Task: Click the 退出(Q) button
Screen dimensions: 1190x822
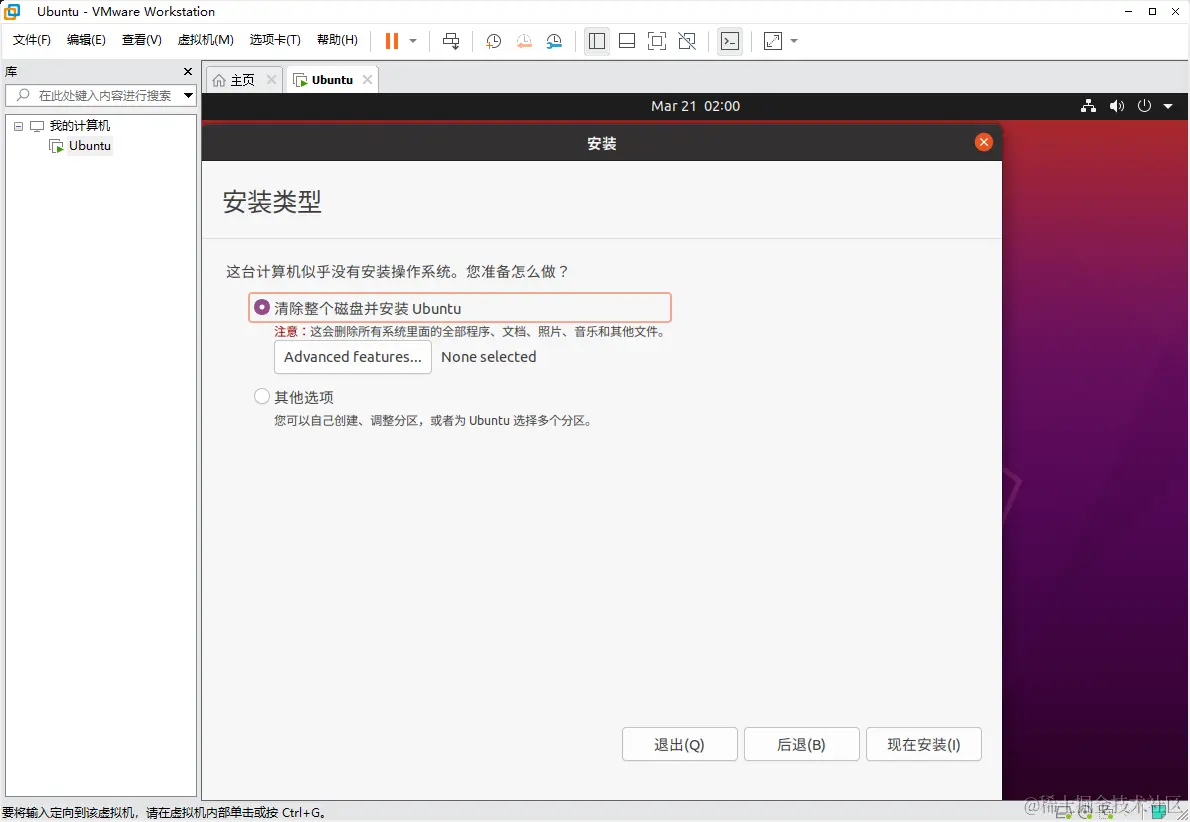Action: [679, 745]
